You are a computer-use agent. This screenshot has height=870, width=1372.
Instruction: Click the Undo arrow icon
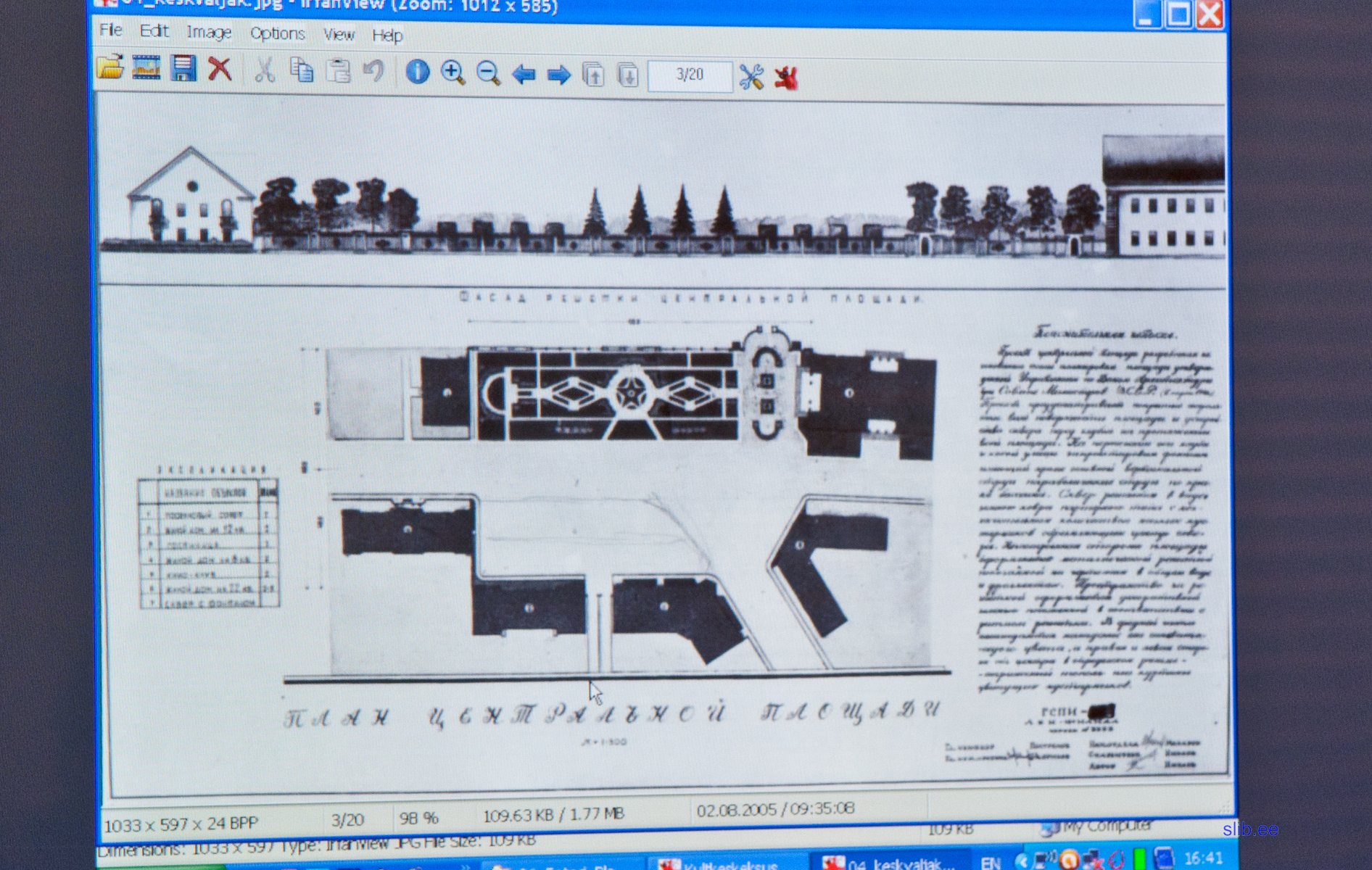(373, 72)
